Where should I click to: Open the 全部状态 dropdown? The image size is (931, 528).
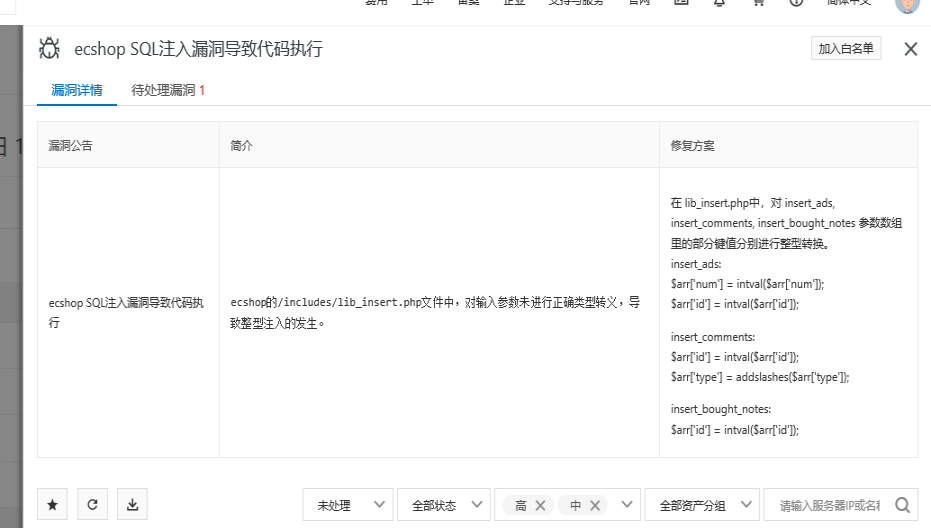click(443, 505)
